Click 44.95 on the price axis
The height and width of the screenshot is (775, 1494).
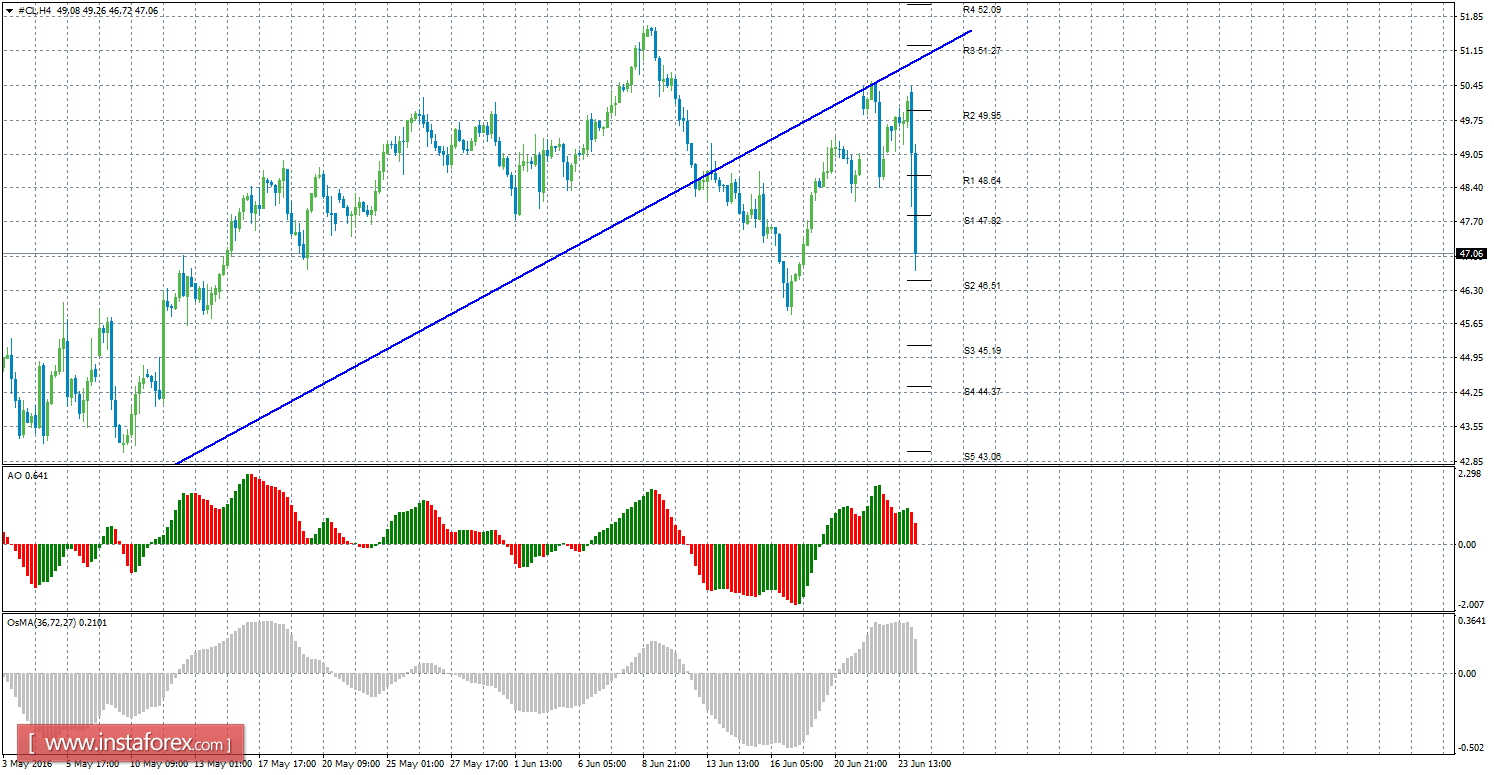coord(1471,358)
